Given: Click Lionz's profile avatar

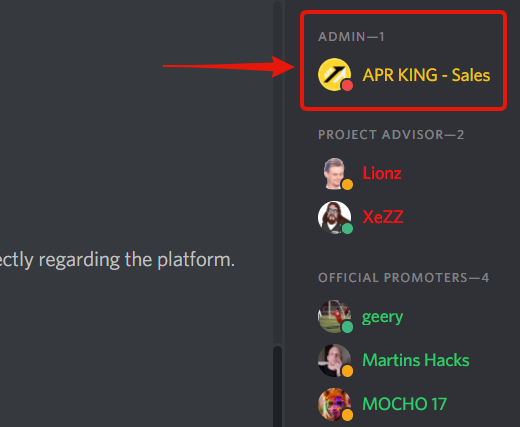Looking at the screenshot, I should (x=334, y=173).
